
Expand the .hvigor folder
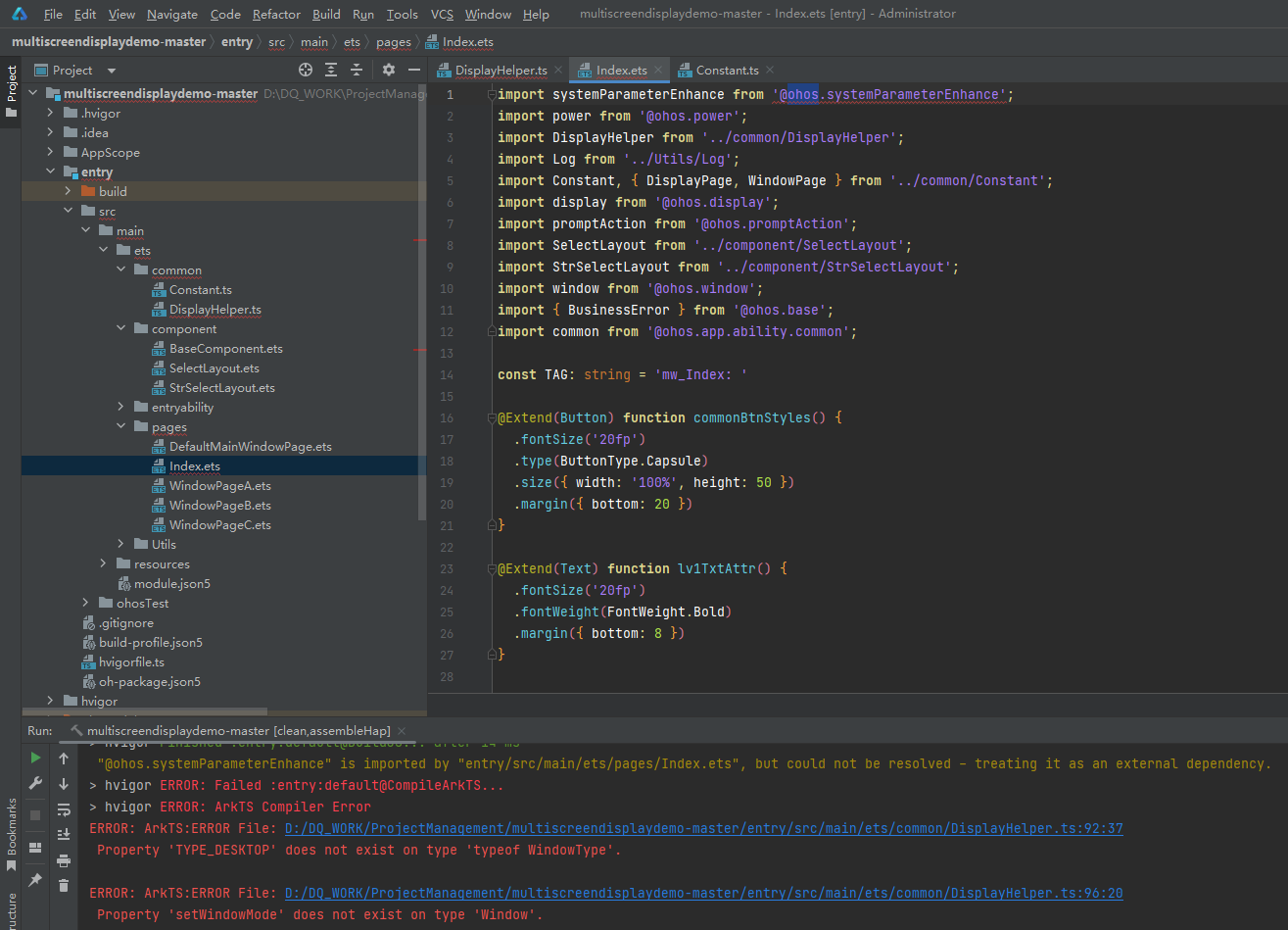[50, 113]
